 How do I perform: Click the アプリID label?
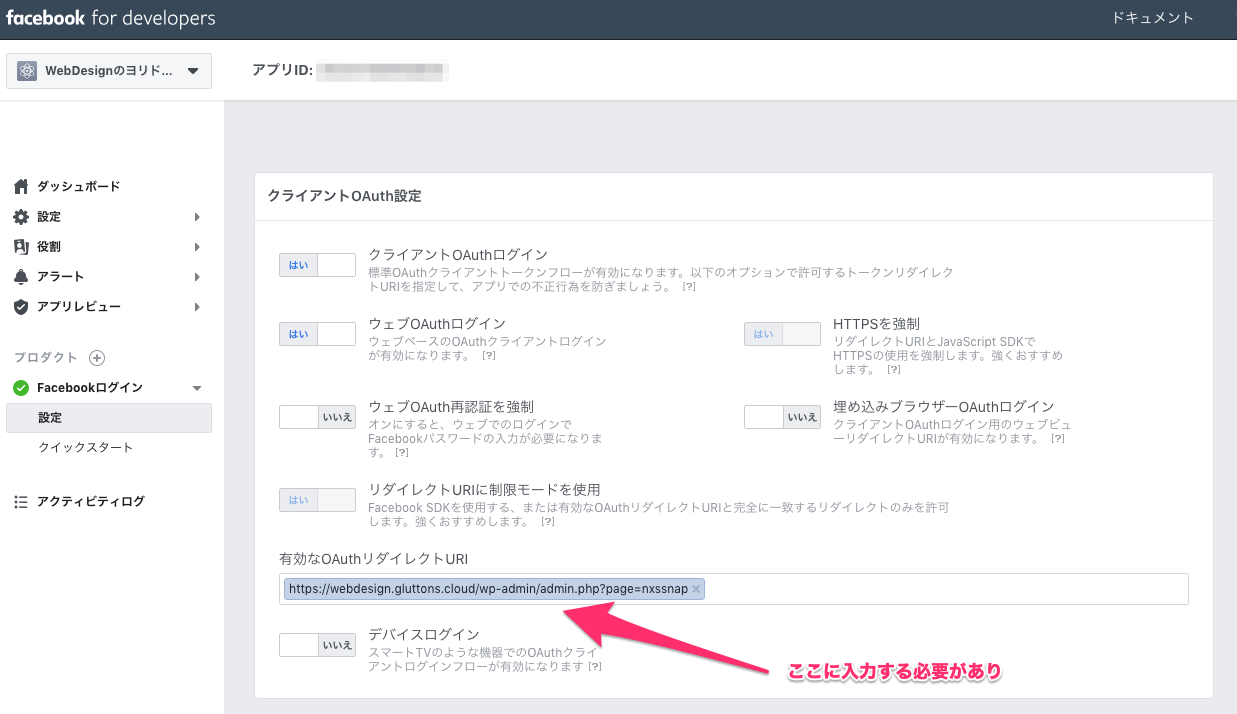283,71
